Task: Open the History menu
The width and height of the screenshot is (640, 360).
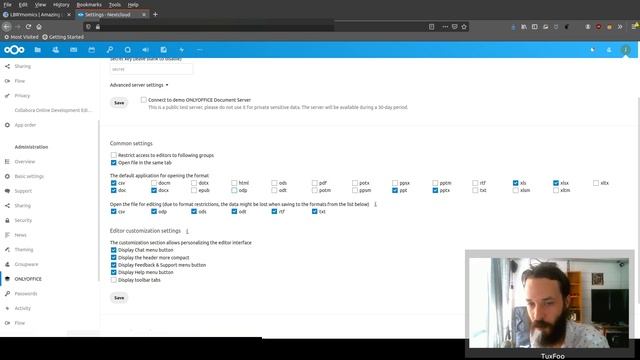Action: pos(61,4)
